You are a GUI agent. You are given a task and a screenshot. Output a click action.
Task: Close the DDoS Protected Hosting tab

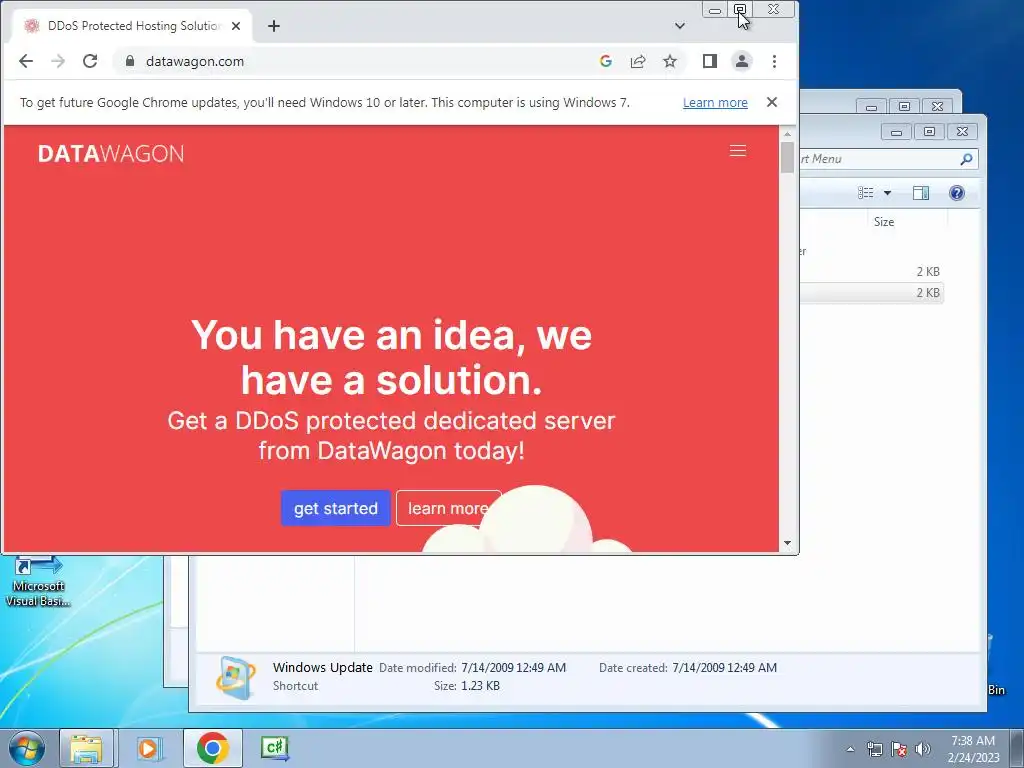pos(236,26)
